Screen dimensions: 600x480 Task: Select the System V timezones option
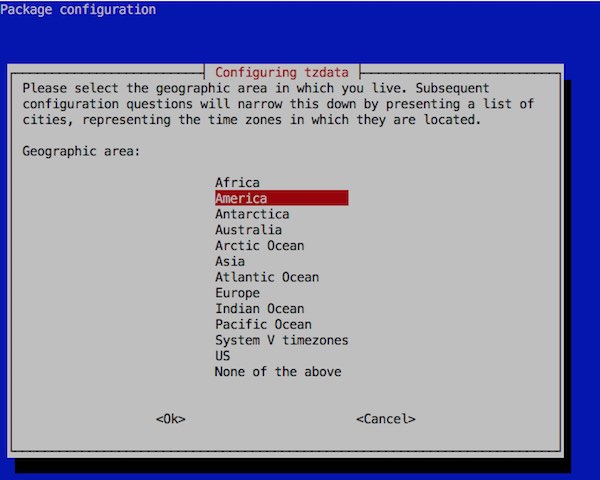pos(281,340)
